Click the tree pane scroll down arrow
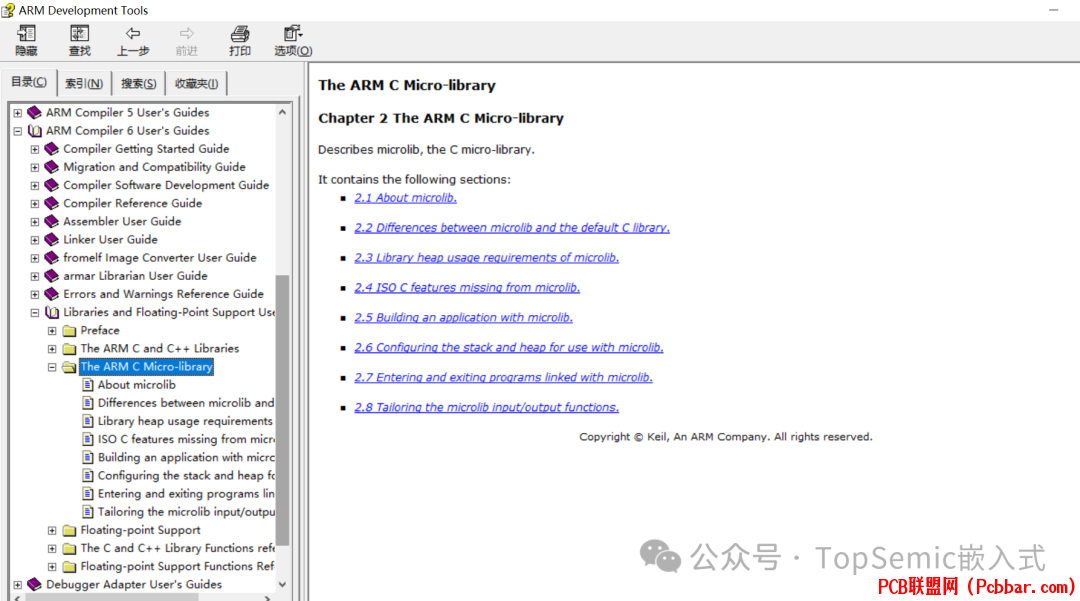The height and width of the screenshot is (601, 1080). pos(282,584)
